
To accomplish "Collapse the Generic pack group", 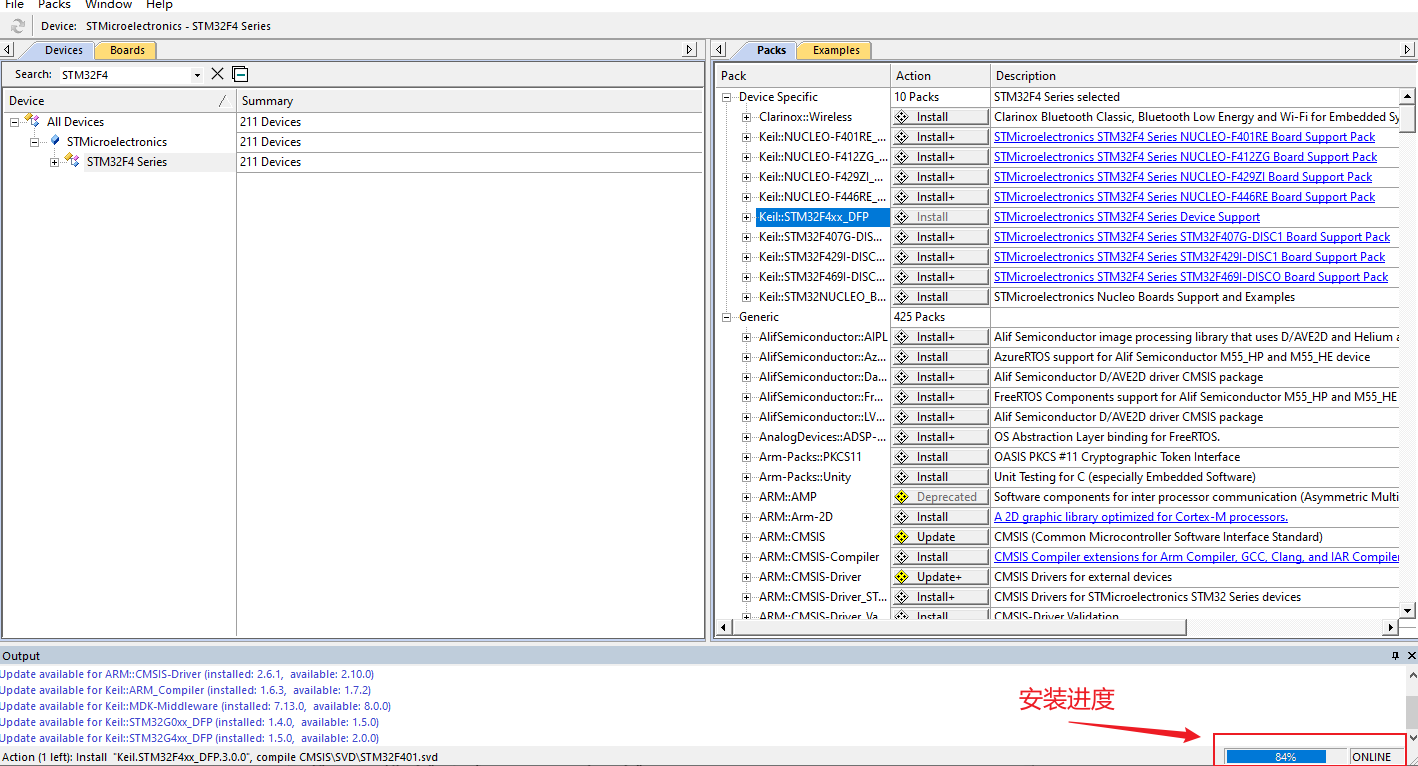I will coord(727,317).
